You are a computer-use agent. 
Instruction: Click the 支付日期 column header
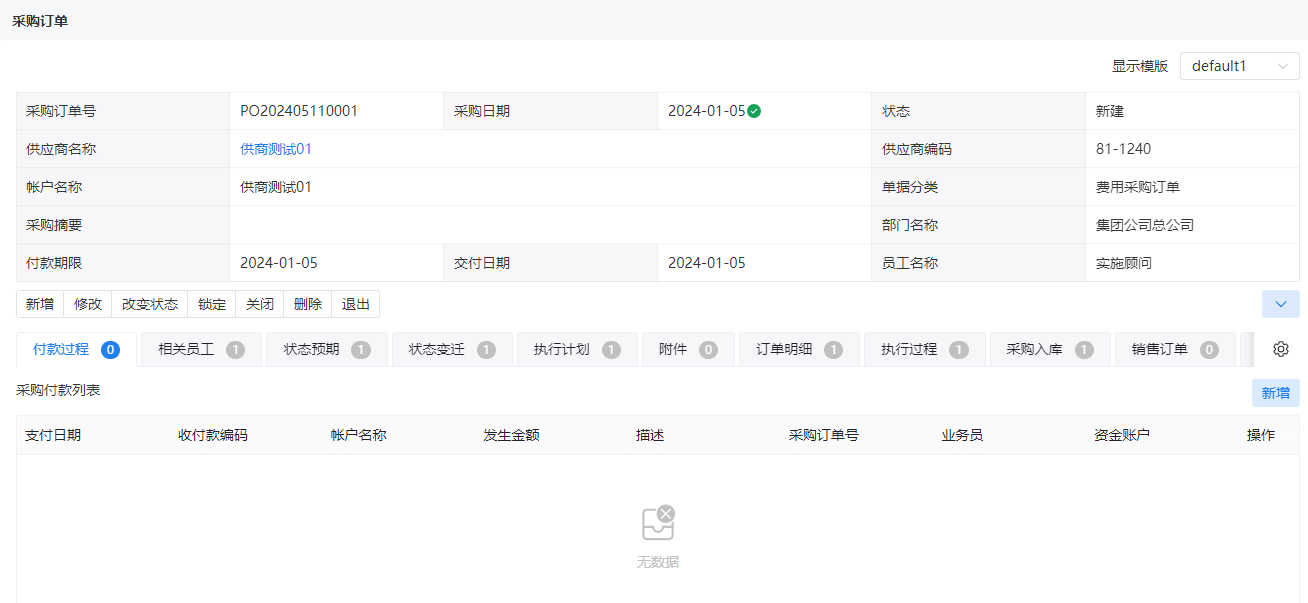(53, 435)
